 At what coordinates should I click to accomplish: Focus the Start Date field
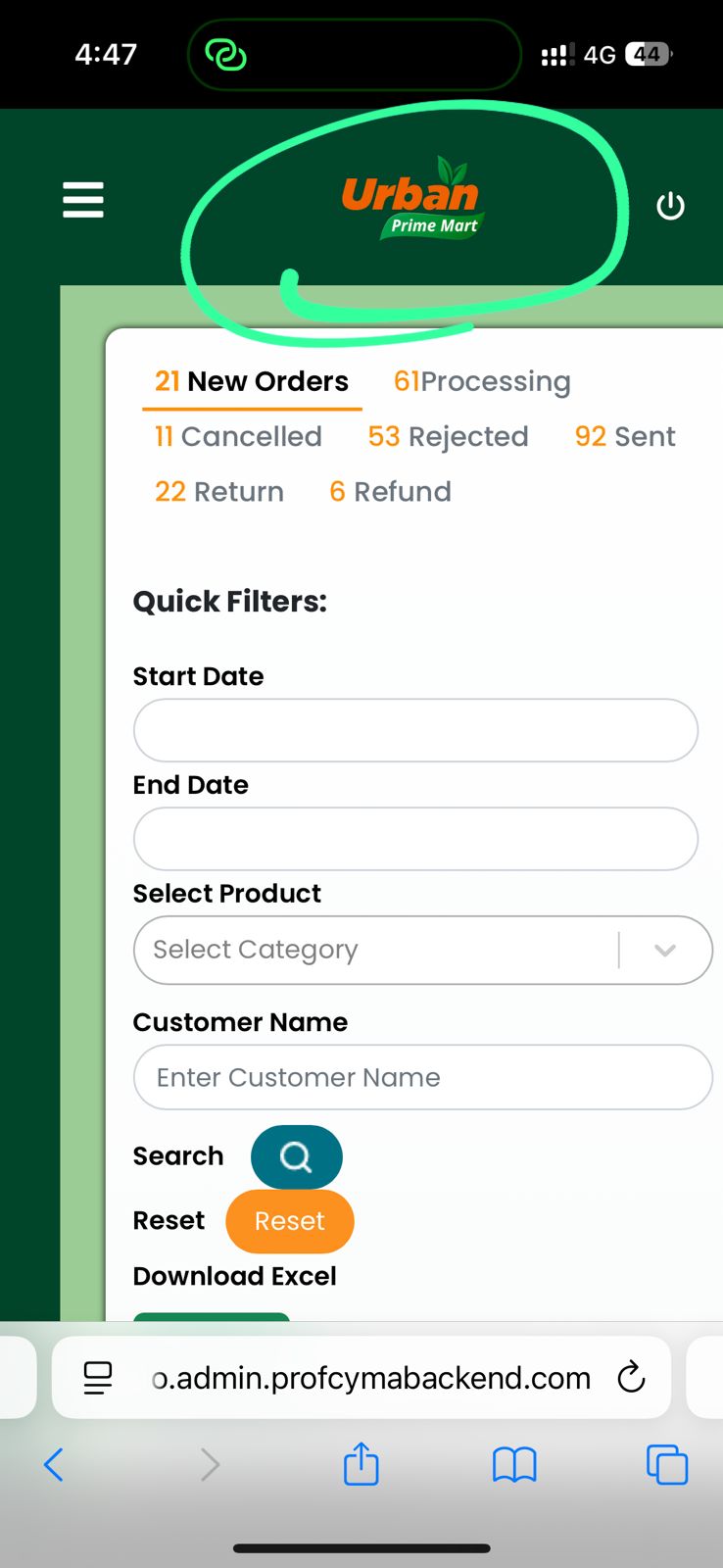coord(415,730)
